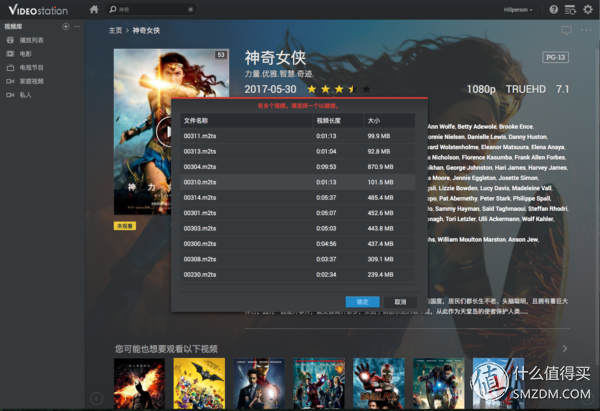Image resolution: width=600 pixels, height=411 pixels.
Task: Add a new video library
Action: [66, 26]
